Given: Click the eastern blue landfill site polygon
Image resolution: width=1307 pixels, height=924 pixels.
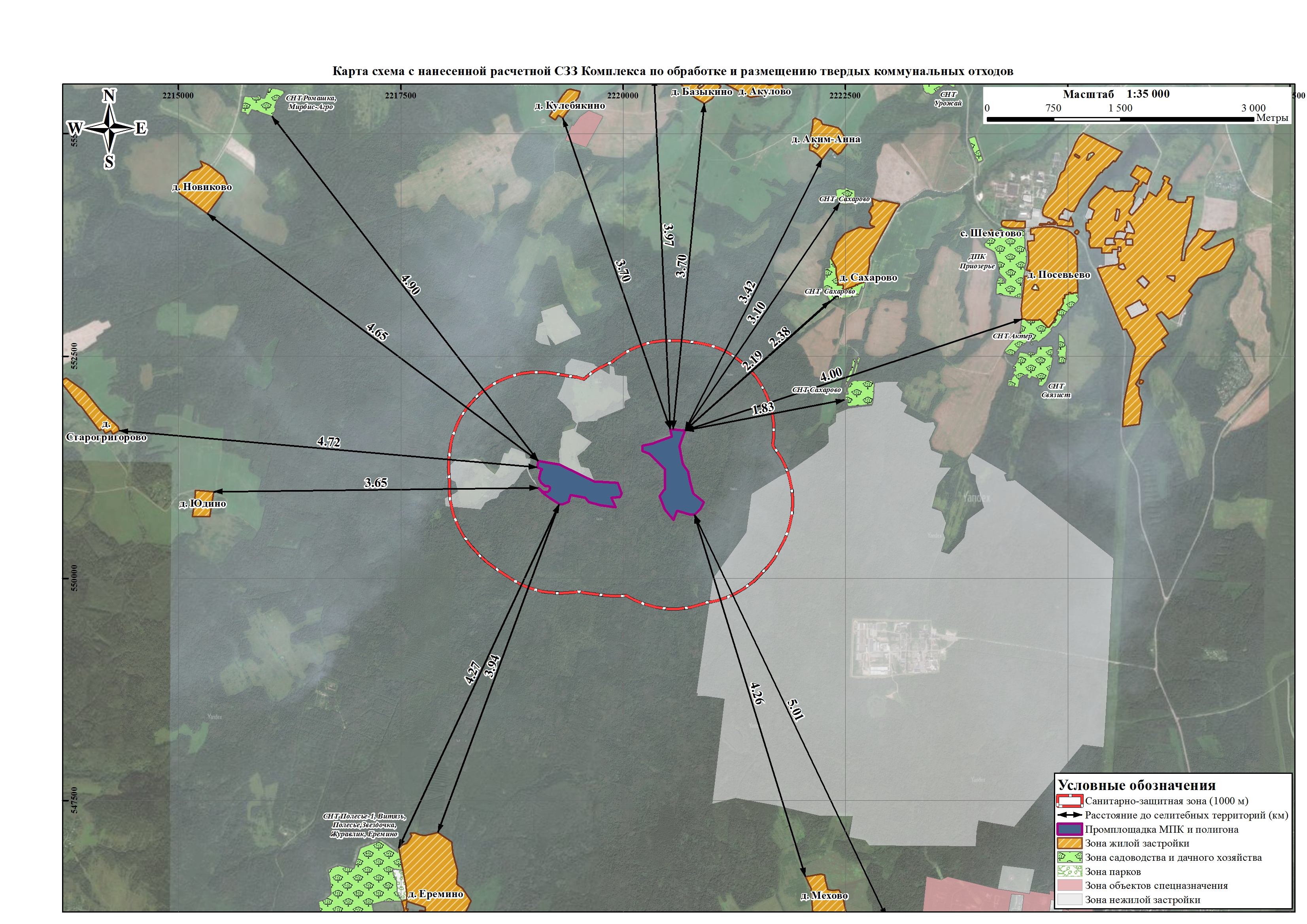Looking at the screenshot, I should point(677,481).
